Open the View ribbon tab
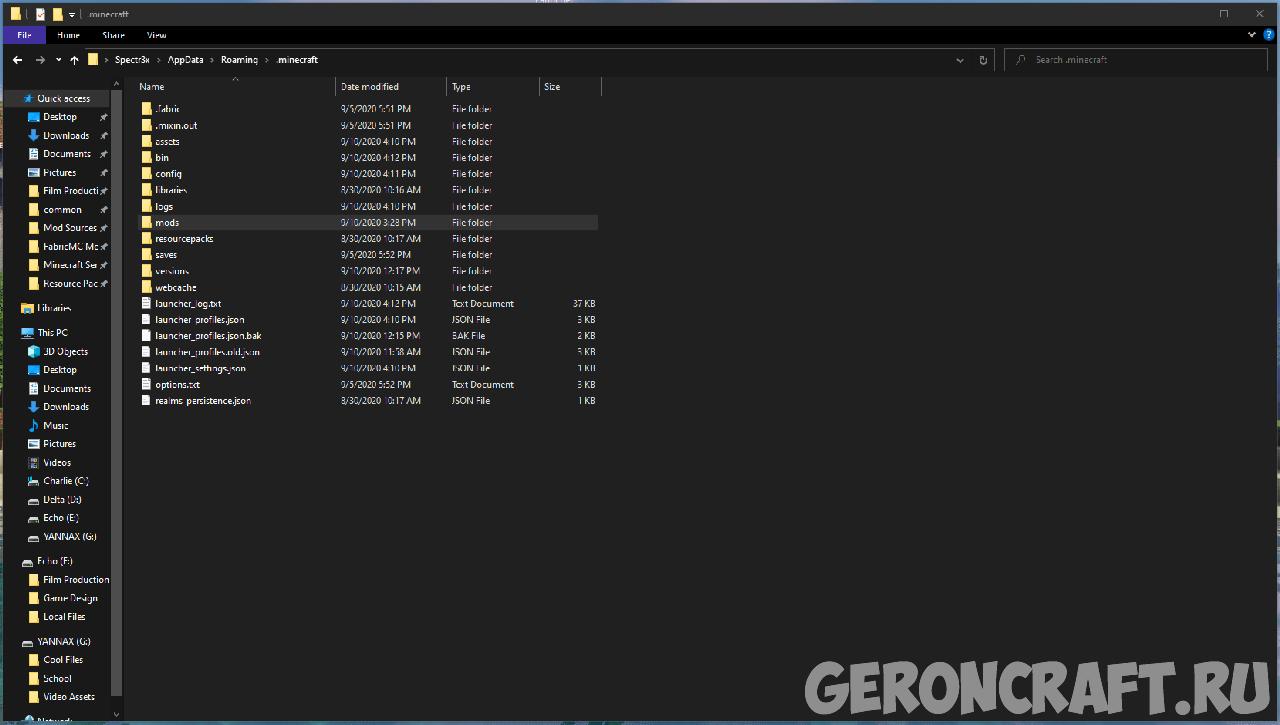This screenshot has width=1280, height=725. (156, 35)
